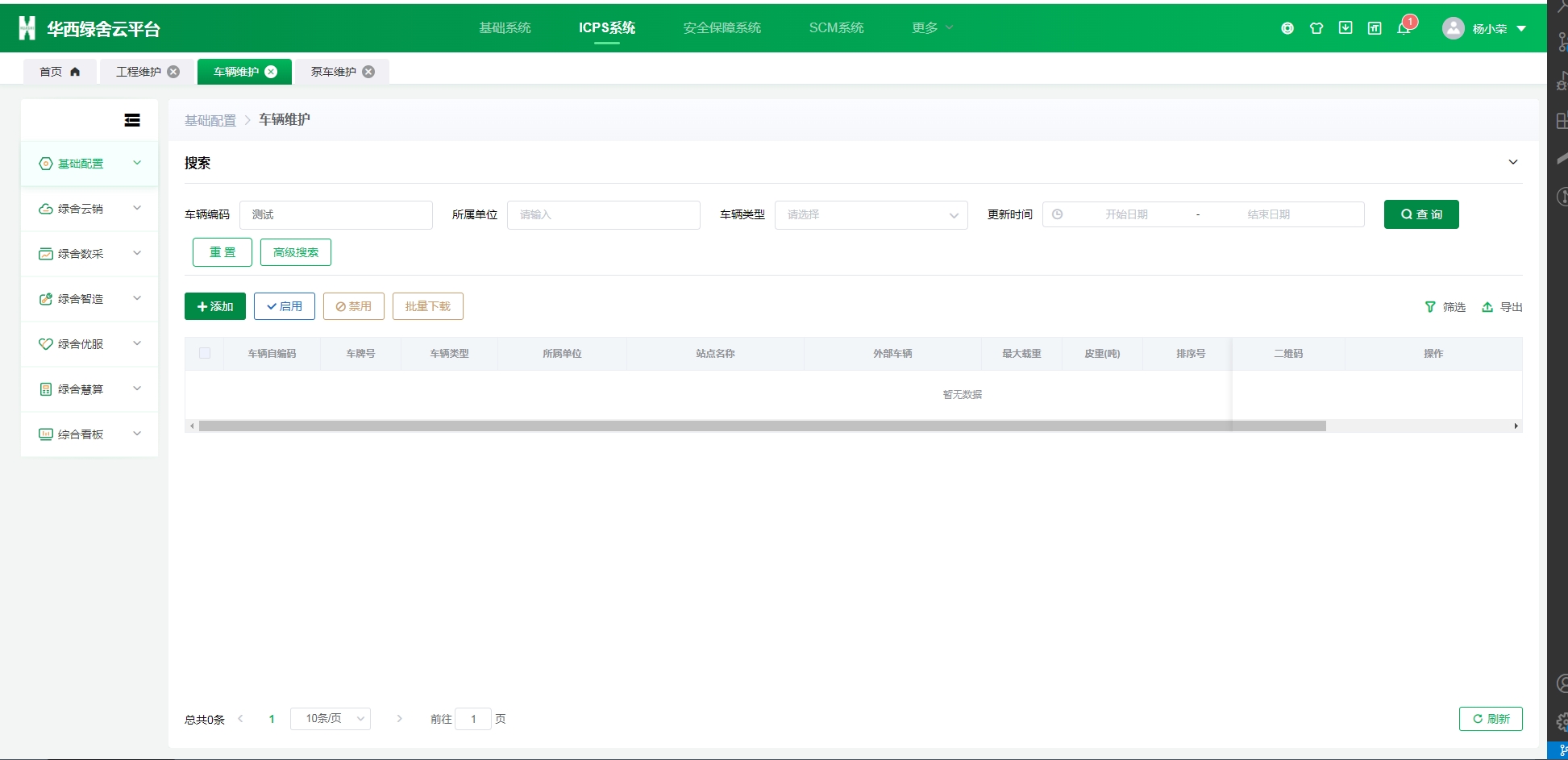Click the 添加 add button
This screenshot has width=1568, height=760.
(215, 306)
